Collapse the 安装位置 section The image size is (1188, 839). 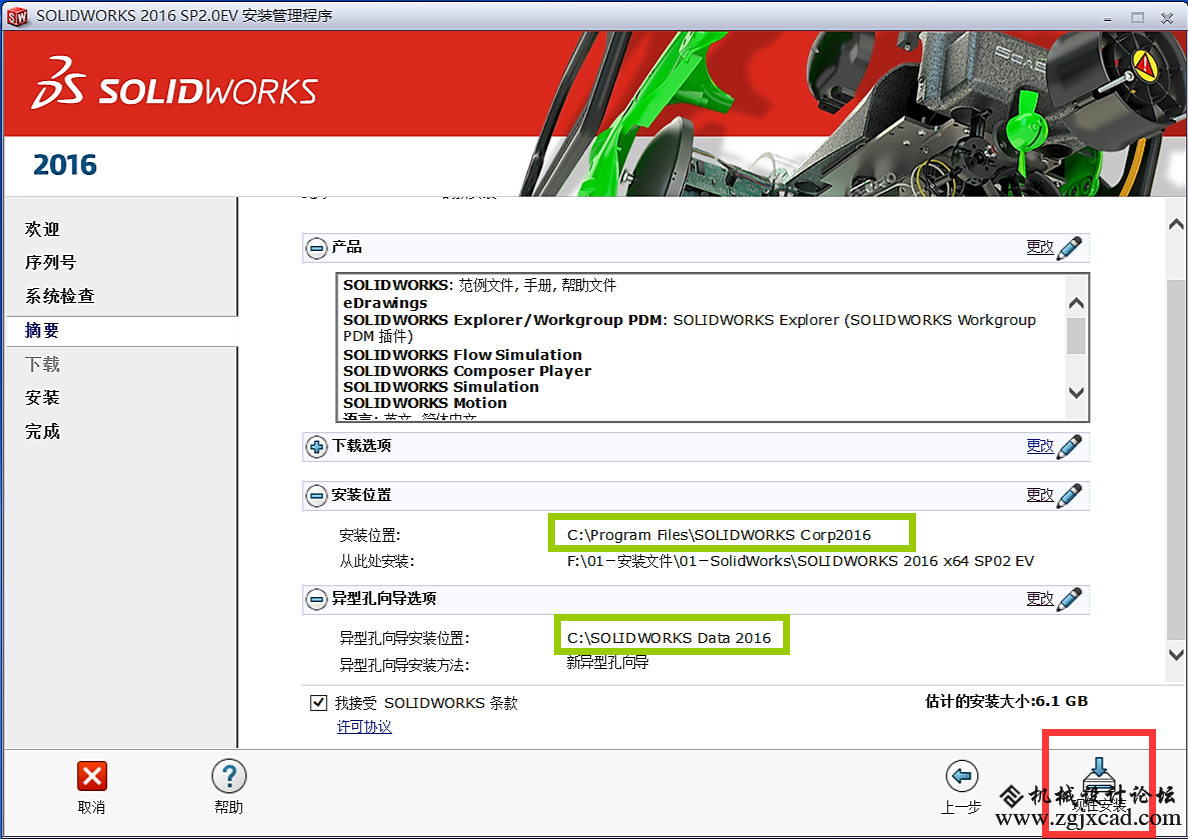pyautogui.click(x=316, y=496)
